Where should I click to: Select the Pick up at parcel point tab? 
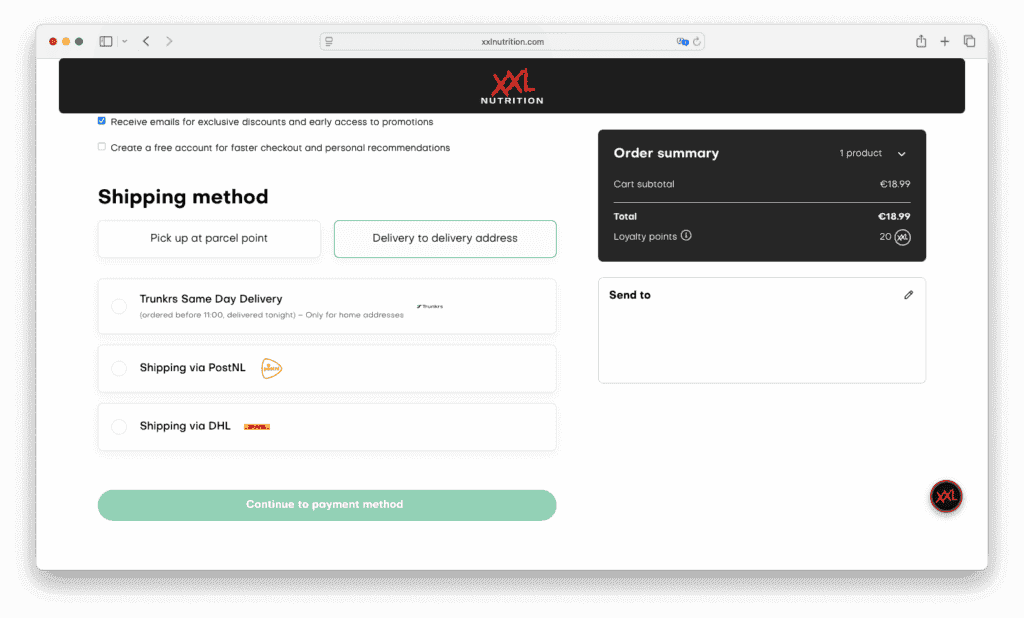tap(209, 238)
